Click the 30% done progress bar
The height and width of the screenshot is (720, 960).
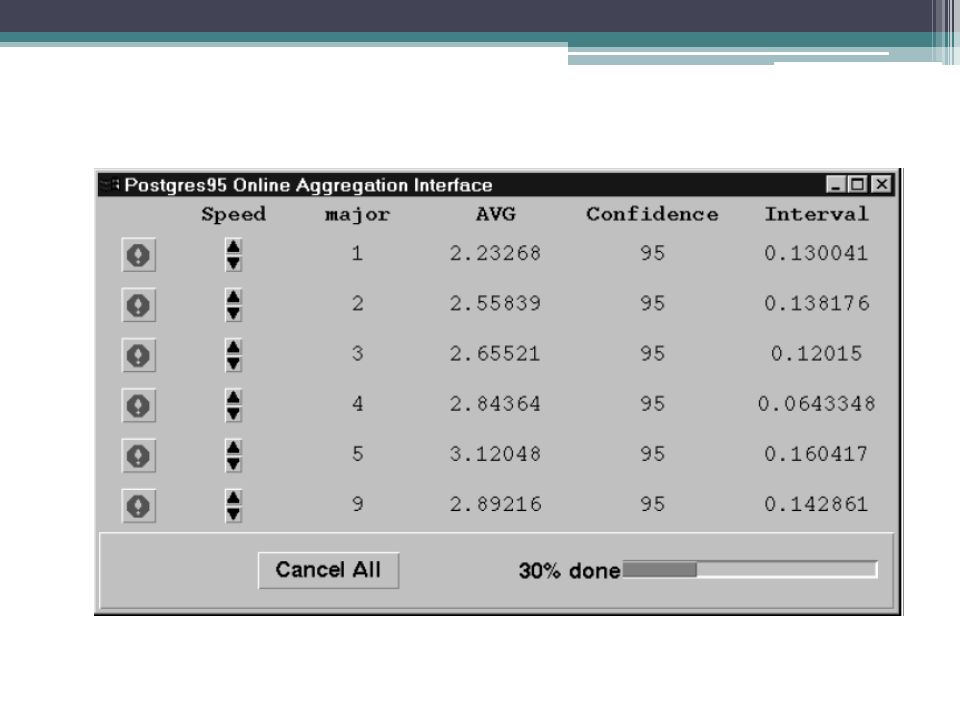750,569
